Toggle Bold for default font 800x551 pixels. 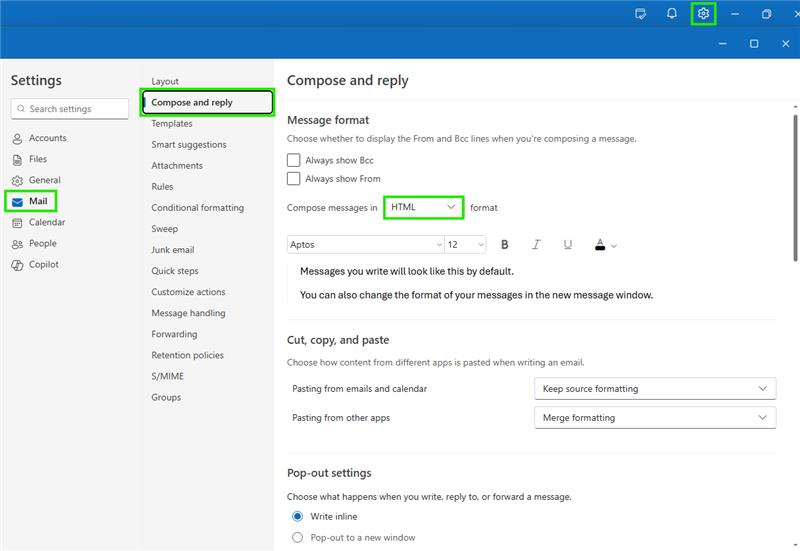[x=505, y=245]
